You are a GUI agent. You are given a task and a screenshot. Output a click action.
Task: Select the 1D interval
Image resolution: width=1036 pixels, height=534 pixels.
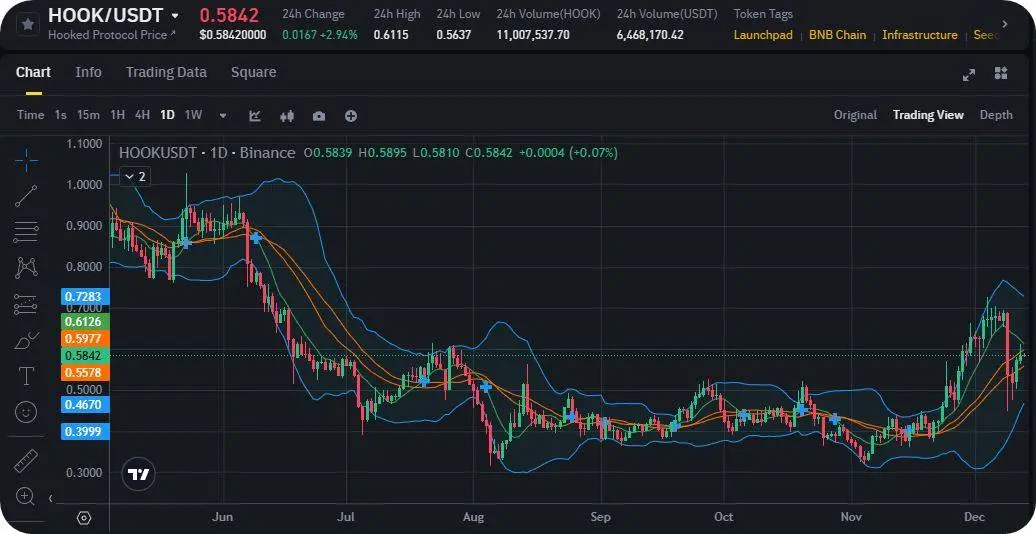click(167, 115)
